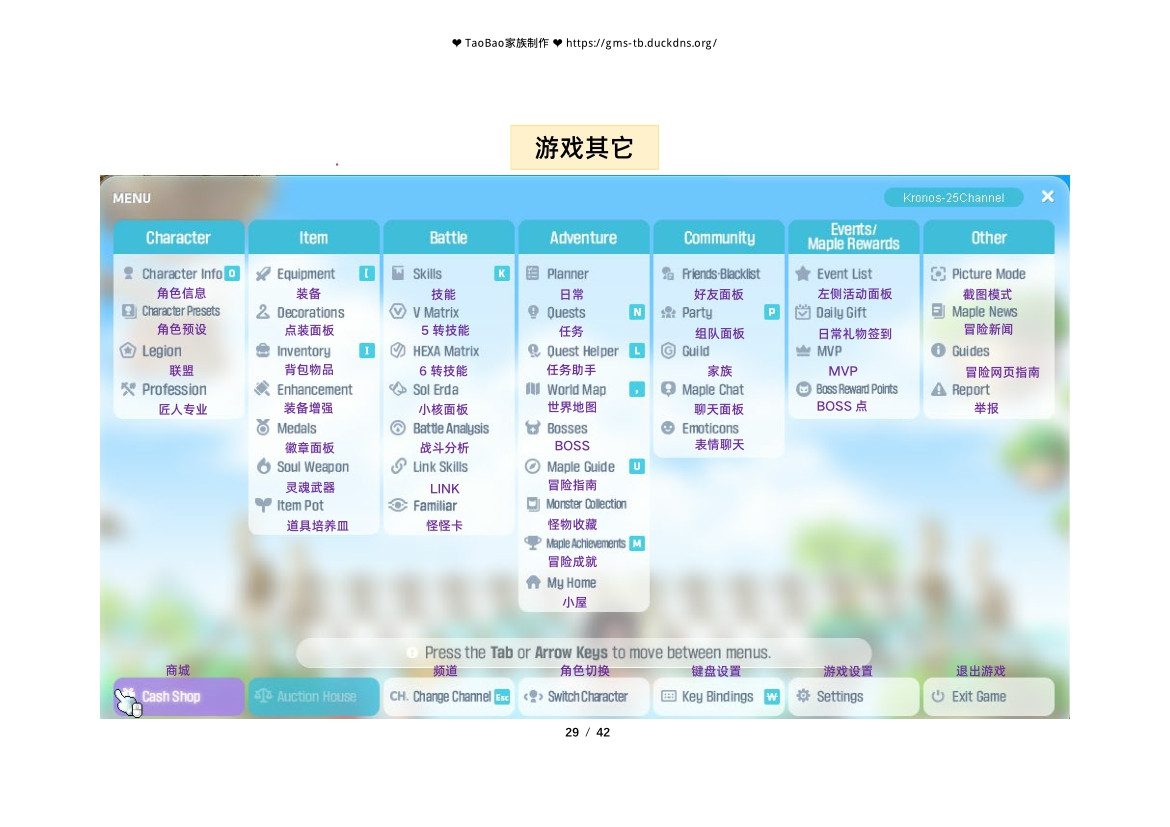Open Key Bindings settings
This screenshot has height=827, width=1170.
pyautogui.click(x=718, y=697)
